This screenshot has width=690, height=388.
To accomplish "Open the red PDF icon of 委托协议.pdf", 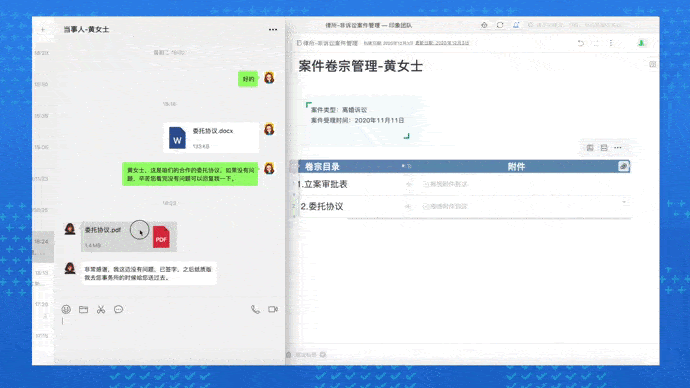I will pos(161,237).
